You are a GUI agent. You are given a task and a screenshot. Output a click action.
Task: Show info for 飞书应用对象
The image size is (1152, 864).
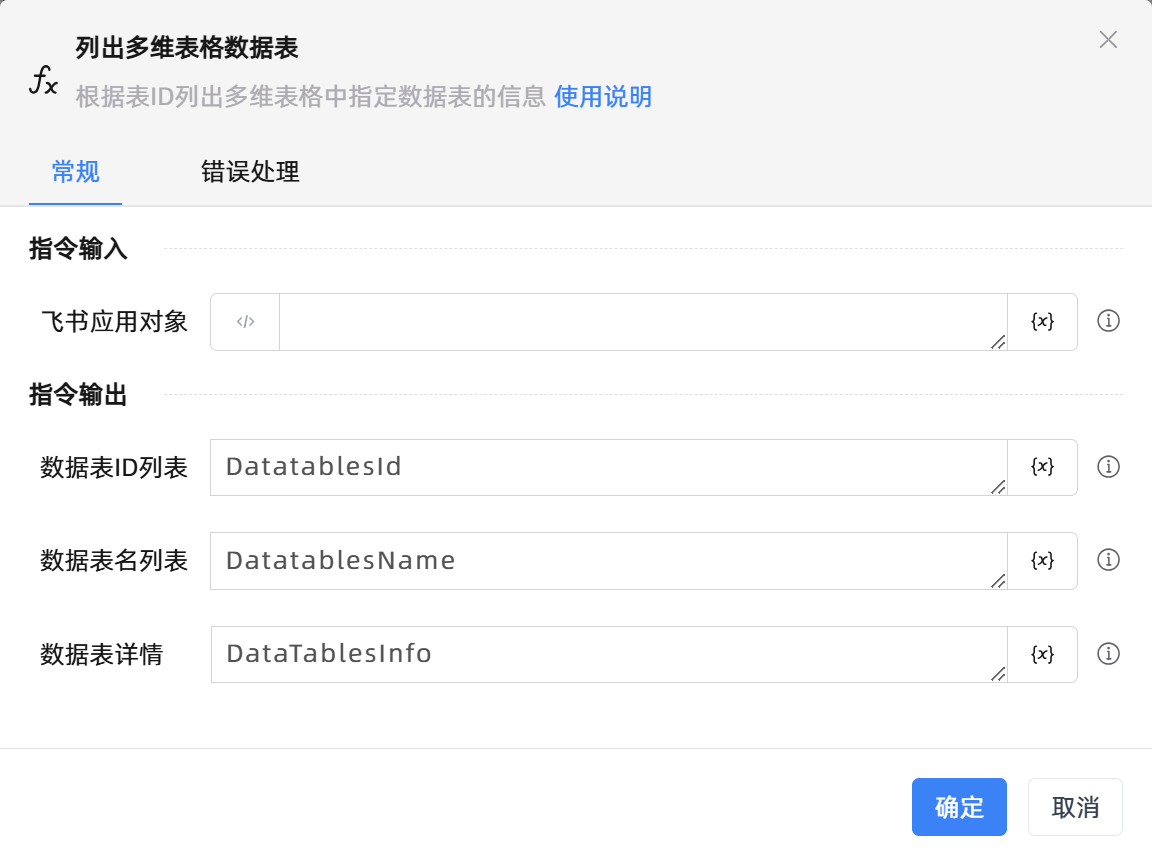pyautogui.click(x=1108, y=321)
